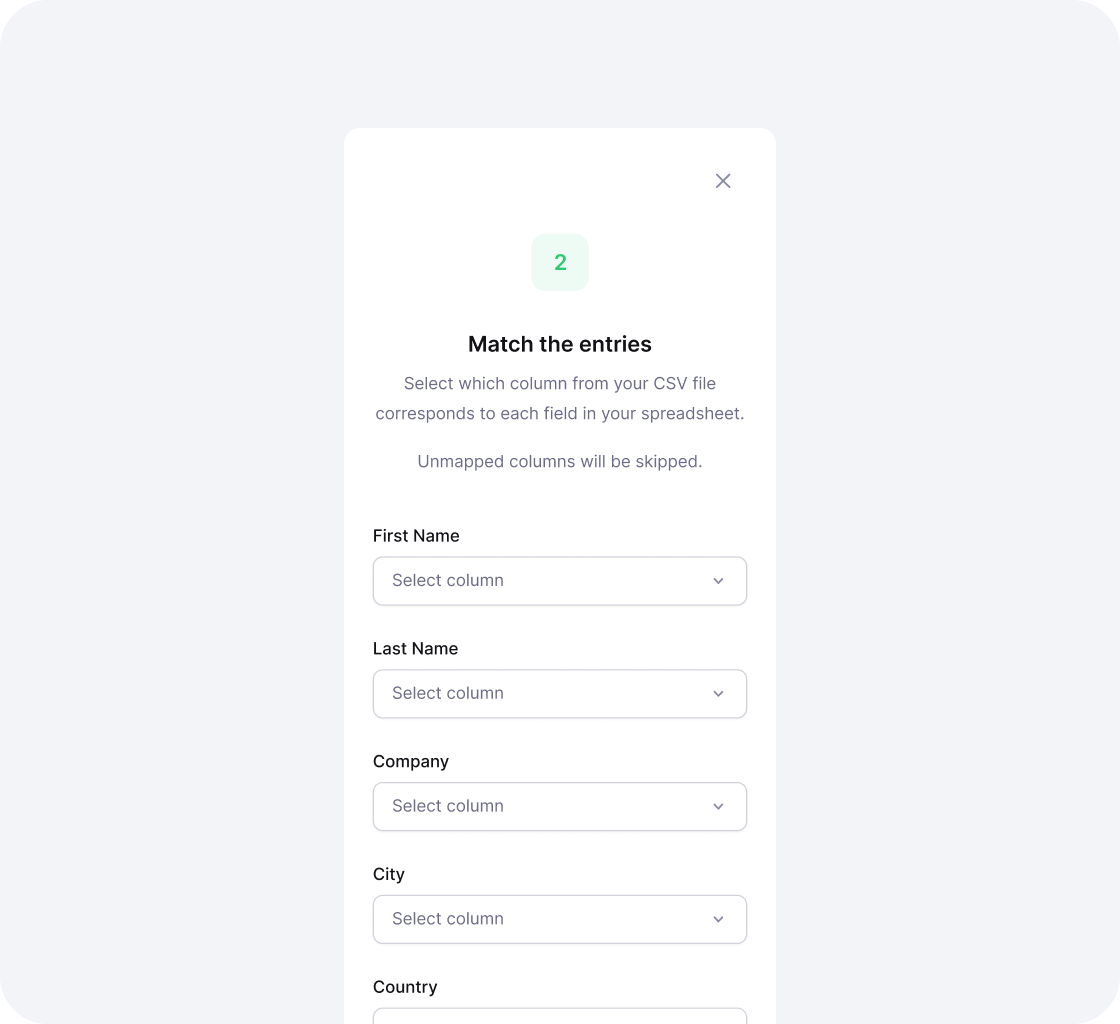Screen dimensions: 1120x1024
Task: Click the chevron icon in the City dropdown
Action: coord(717,919)
